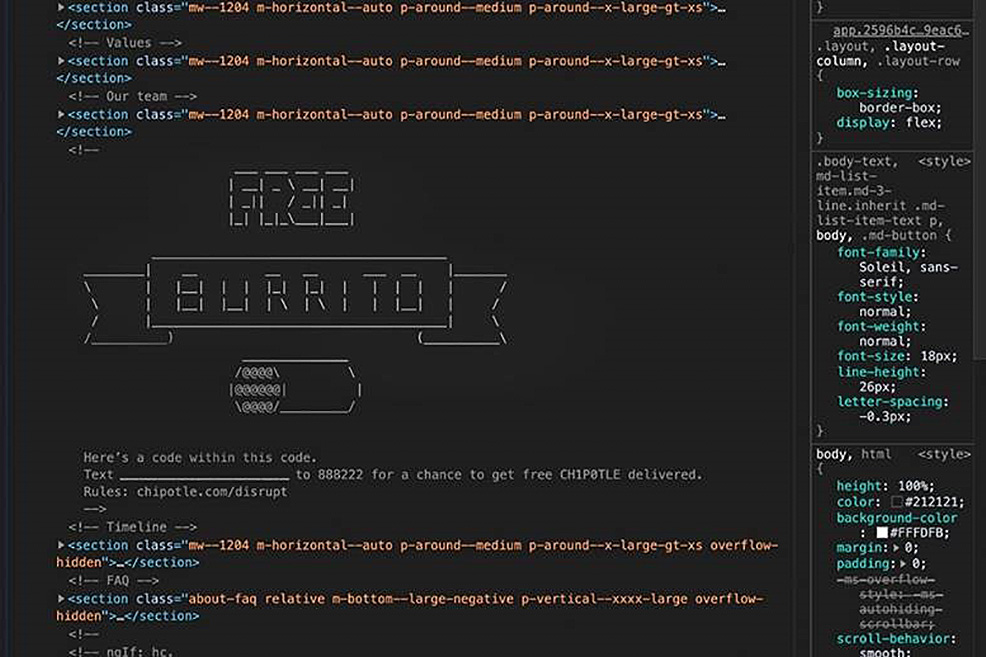Expand the padding shorthand triangle
This screenshot has height=657, width=986.
click(x=904, y=563)
